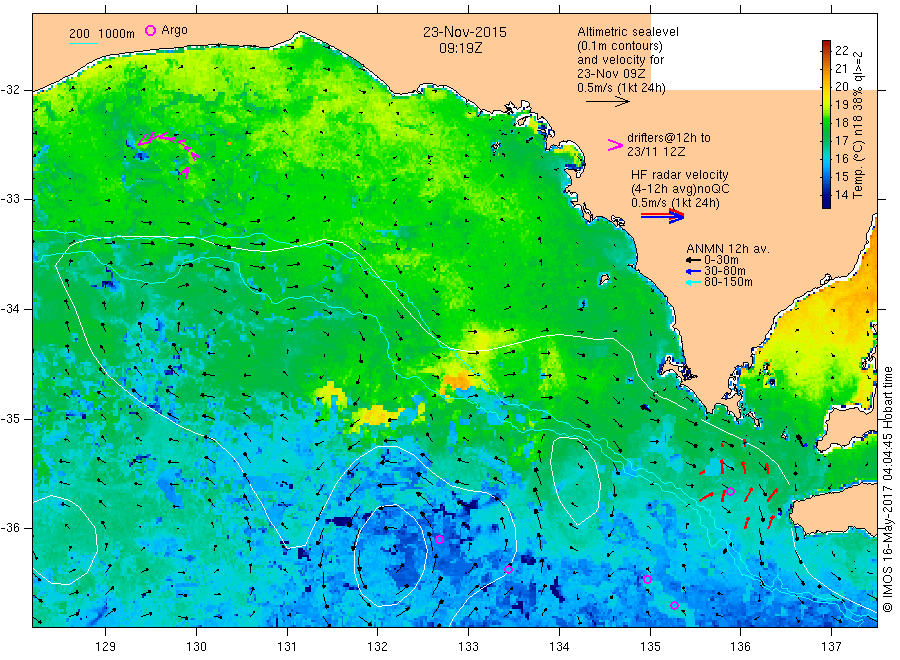Click the black altimetric velocity scale arrow
The width and height of the screenshot is (900, 660).
607,102
